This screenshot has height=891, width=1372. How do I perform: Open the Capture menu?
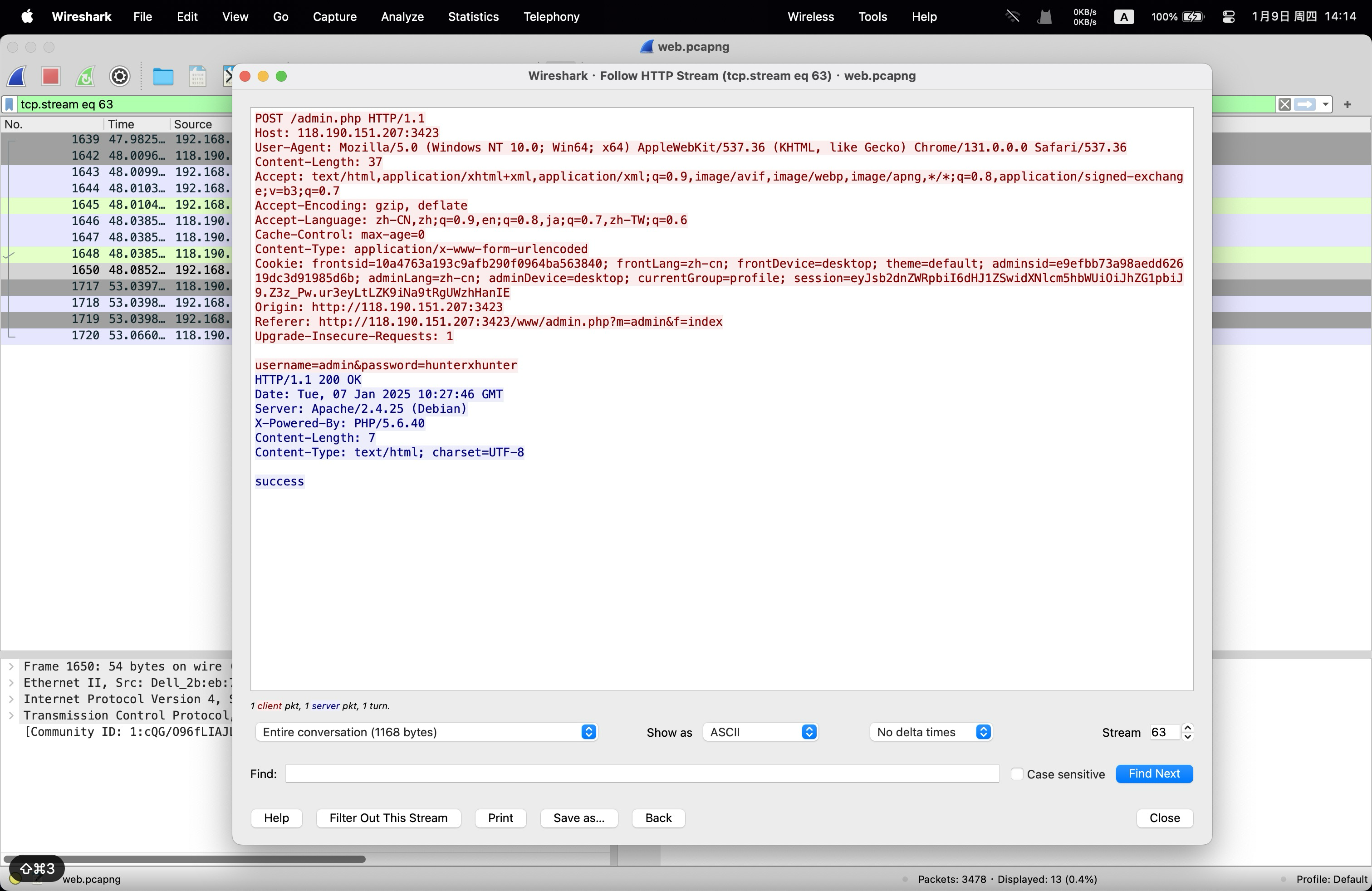[x=334, y=17]
